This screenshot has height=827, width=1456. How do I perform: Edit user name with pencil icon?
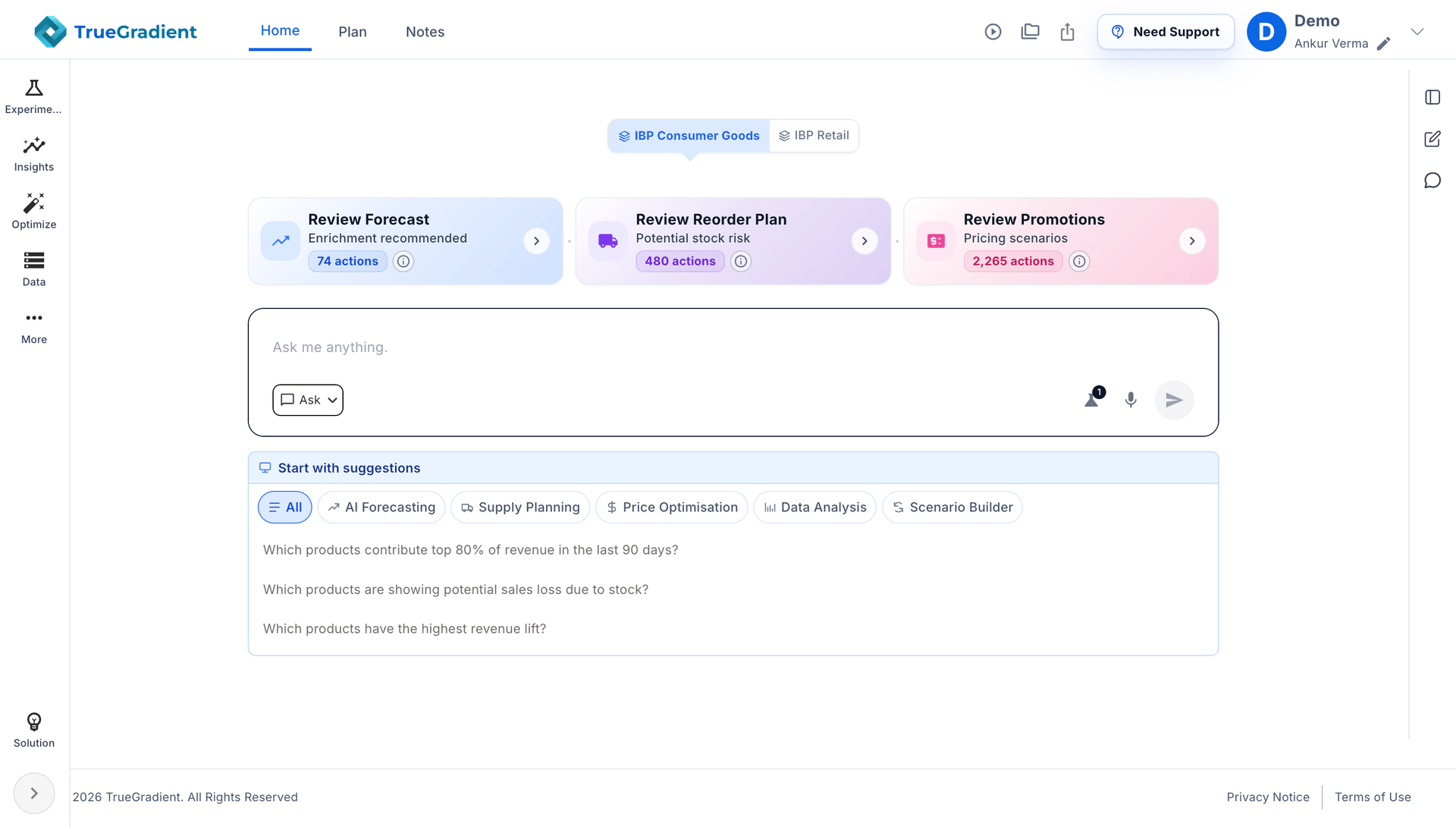pyautogui.click(x=1383, y=44)
